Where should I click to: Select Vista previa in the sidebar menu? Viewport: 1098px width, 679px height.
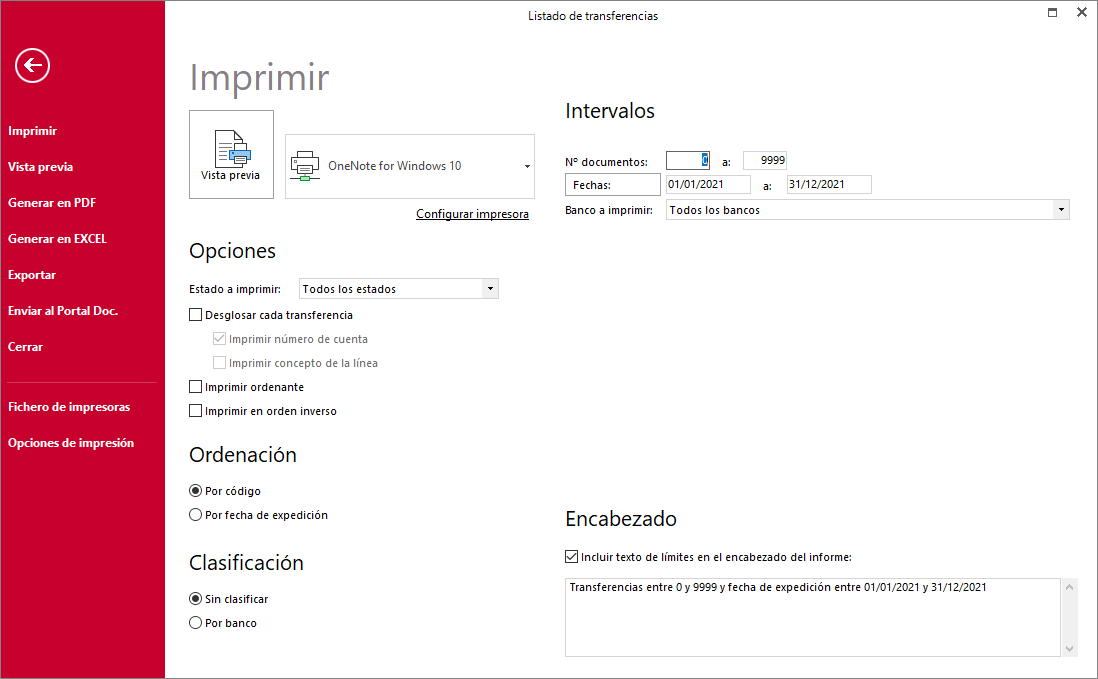[x=41, y=167]
